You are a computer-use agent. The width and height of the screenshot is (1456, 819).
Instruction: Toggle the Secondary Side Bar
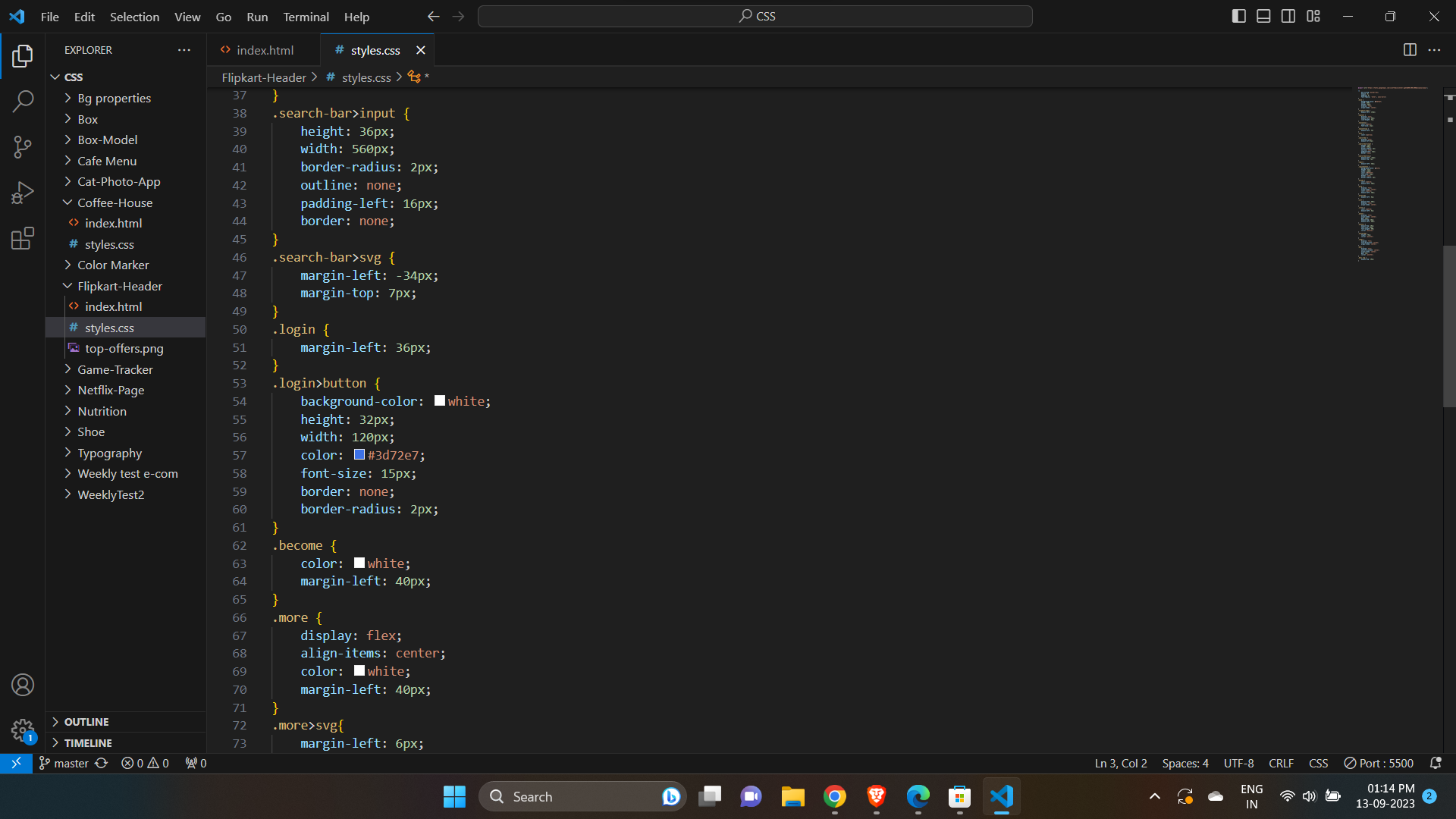[x=1288, y=15]
